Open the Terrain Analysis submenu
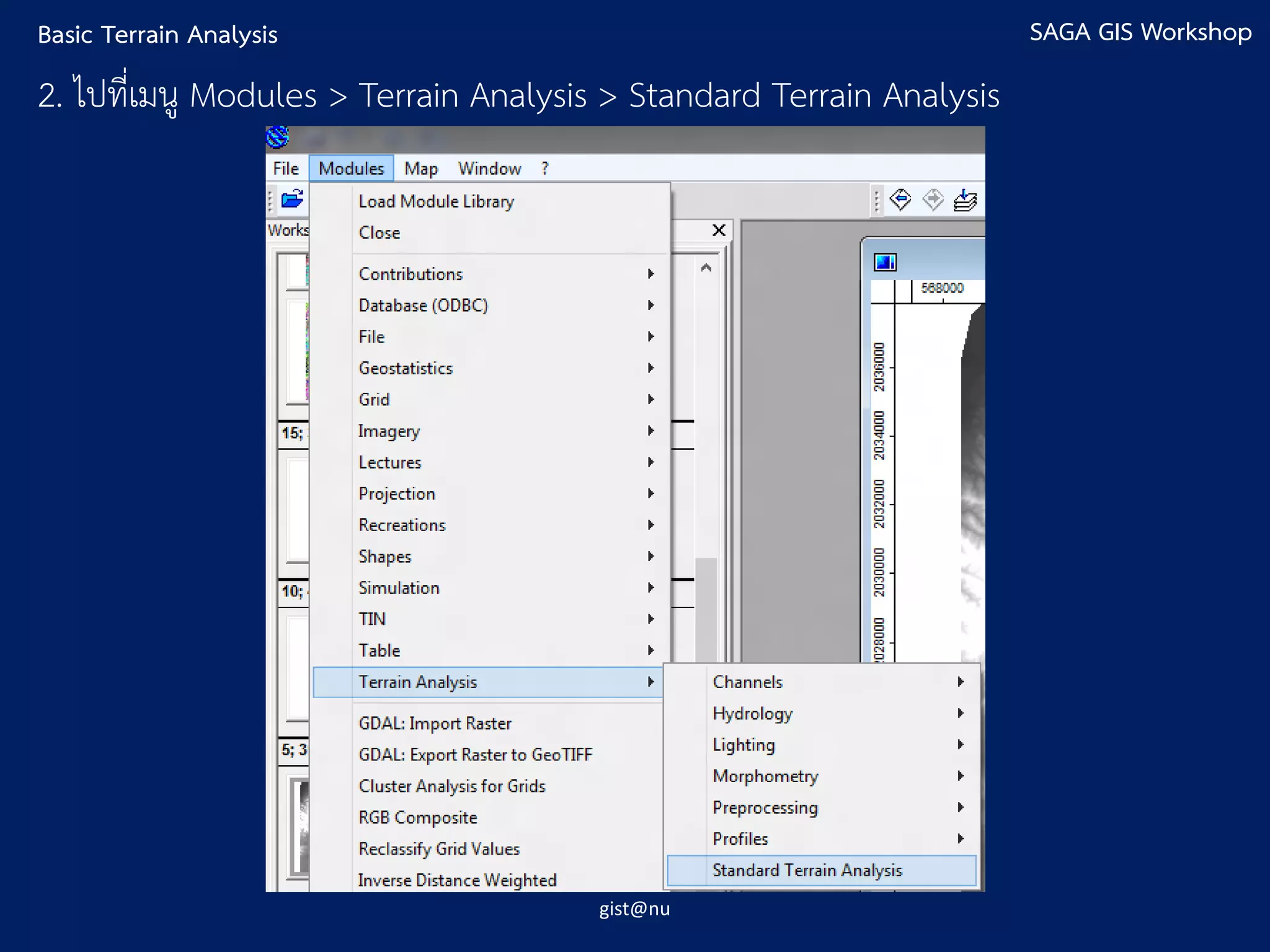The height and width of the screenshot is (952, 1270). point(489,682)
